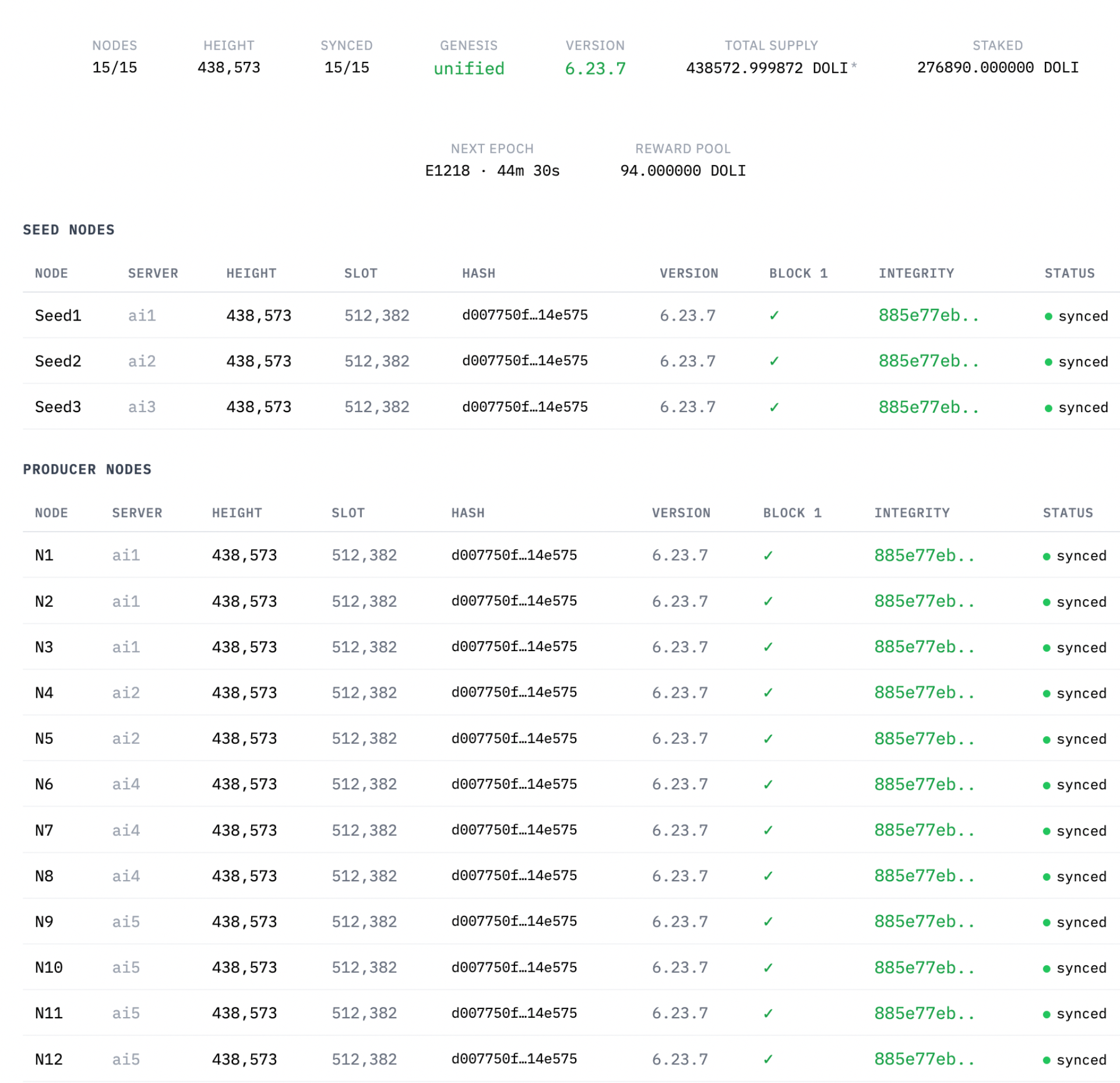
Task: Click the block hash d007750f…14e575 for Seed3
Action: point(525,407)
